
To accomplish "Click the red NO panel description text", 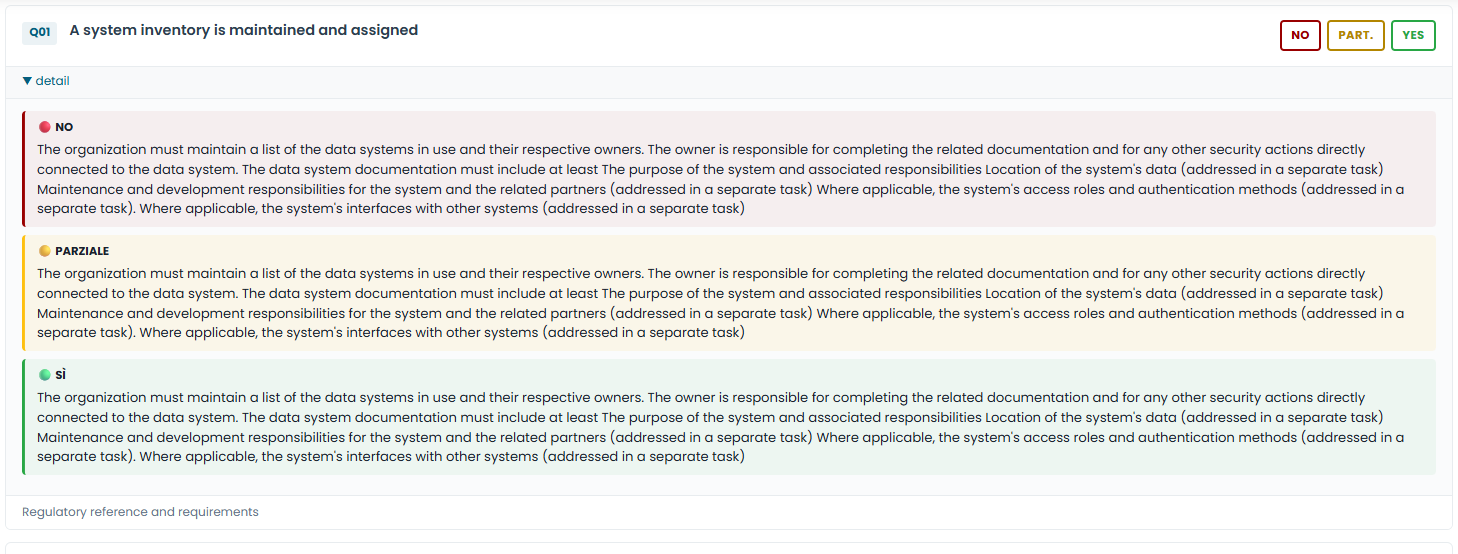I will point(720,180).
